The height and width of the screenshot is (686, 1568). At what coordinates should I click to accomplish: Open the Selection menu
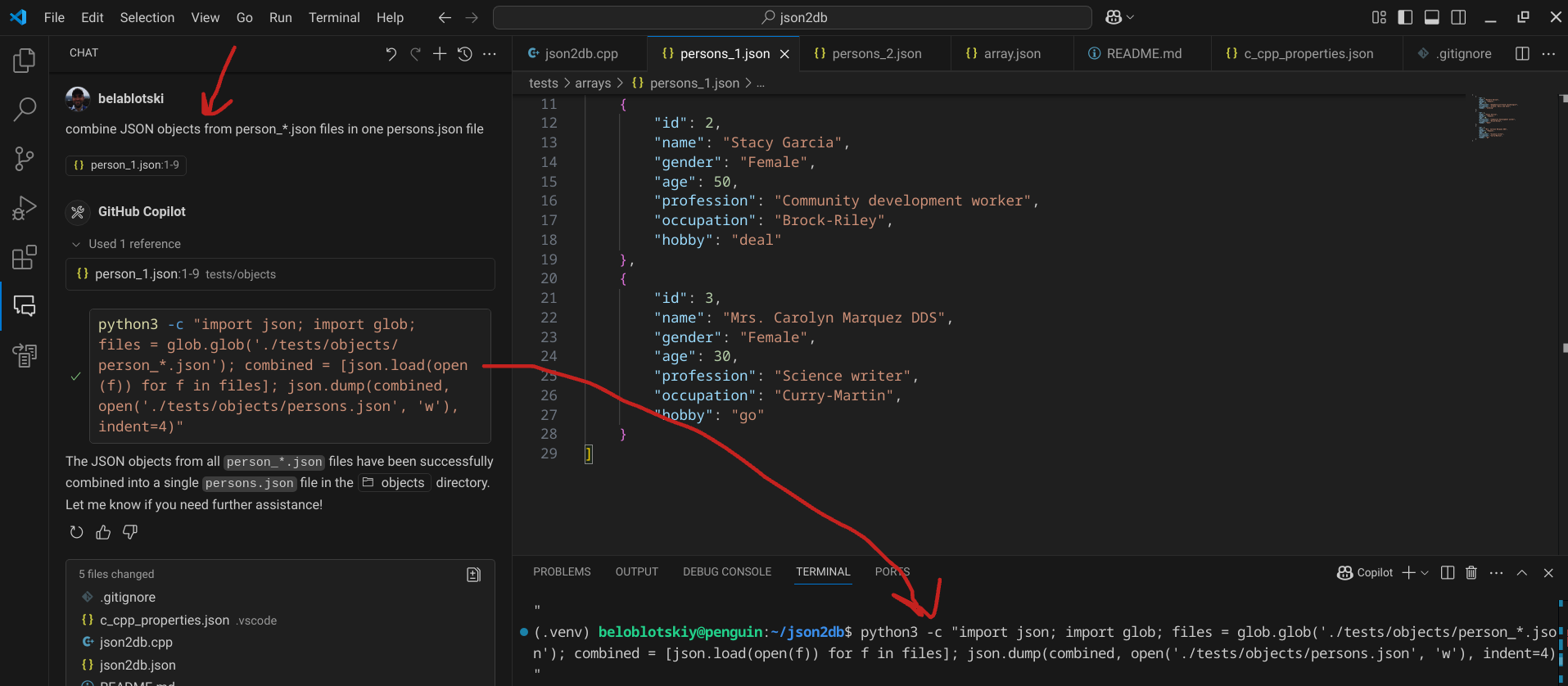point(147,17)
